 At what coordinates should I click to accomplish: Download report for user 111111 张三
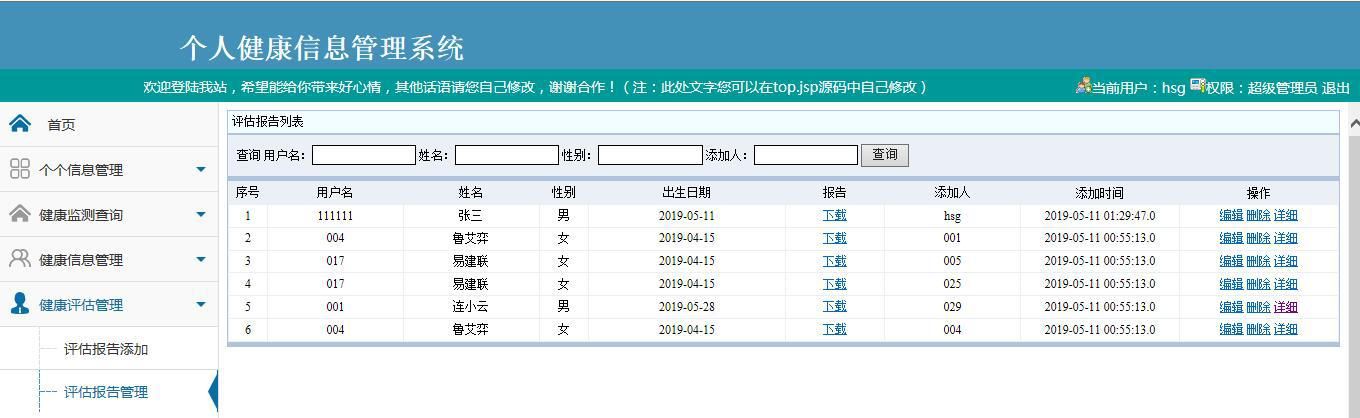(x=834, y=215)
